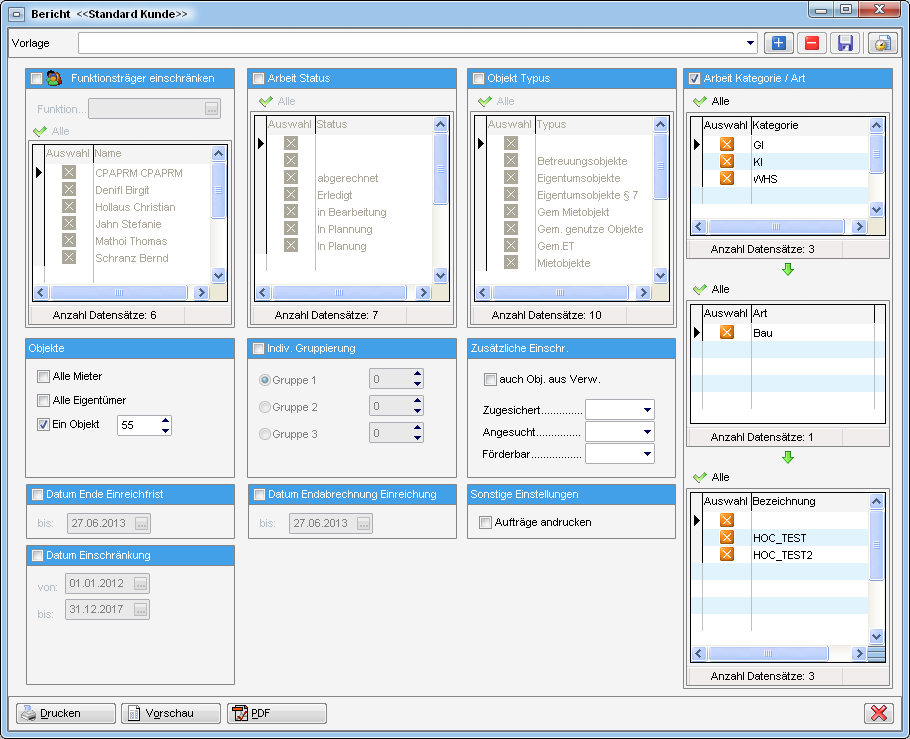Uncheck the Ein Objekt checkbox
The width and height of the screenshot is (910, 739).
[44, 424]
